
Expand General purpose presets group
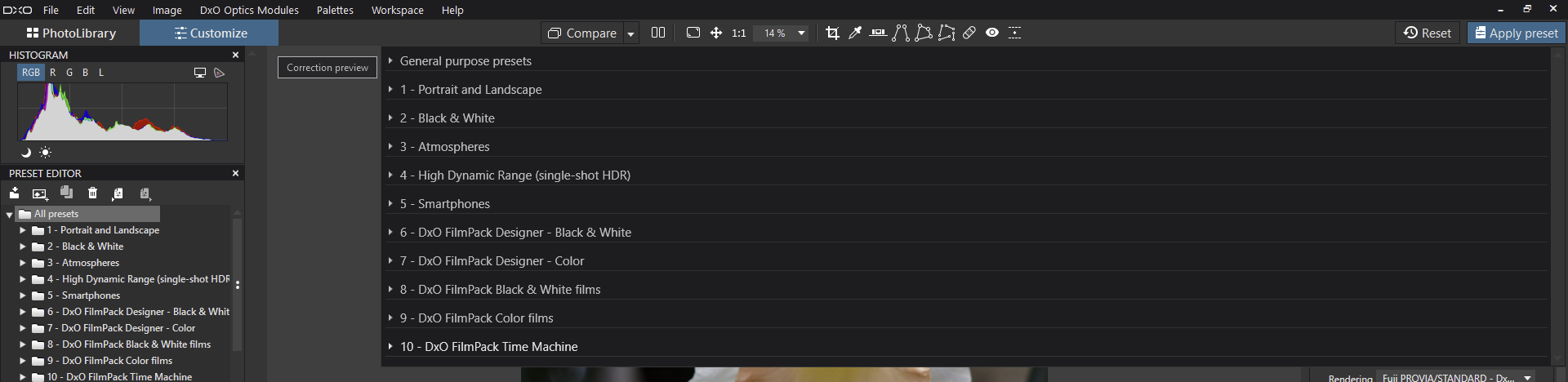(390, 61)
